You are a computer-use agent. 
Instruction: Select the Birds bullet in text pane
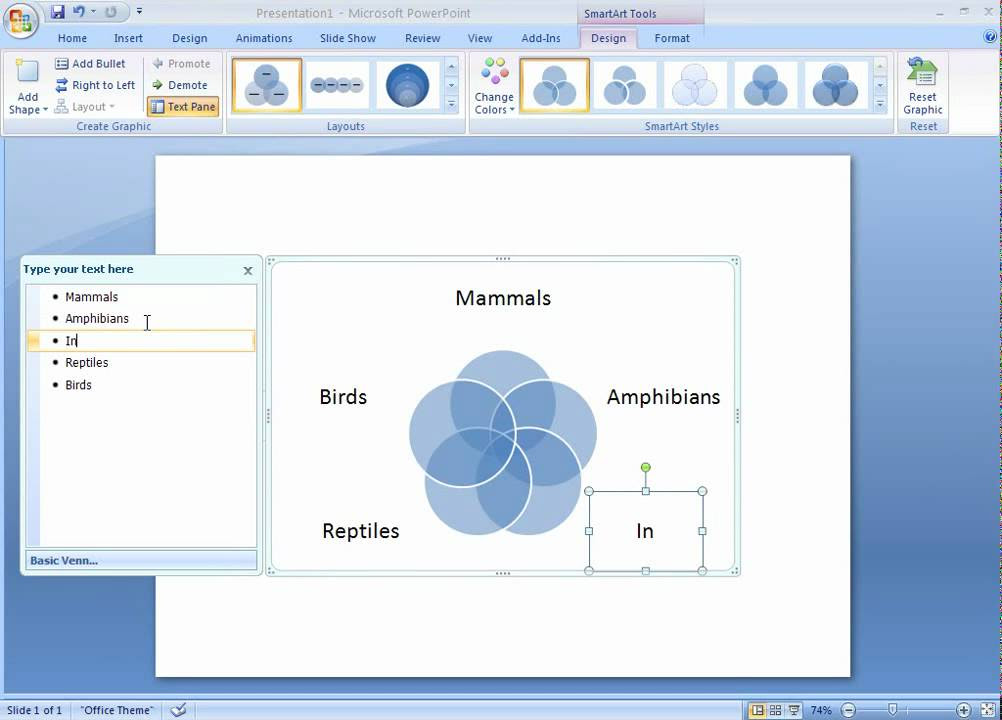tap(78, 385)
